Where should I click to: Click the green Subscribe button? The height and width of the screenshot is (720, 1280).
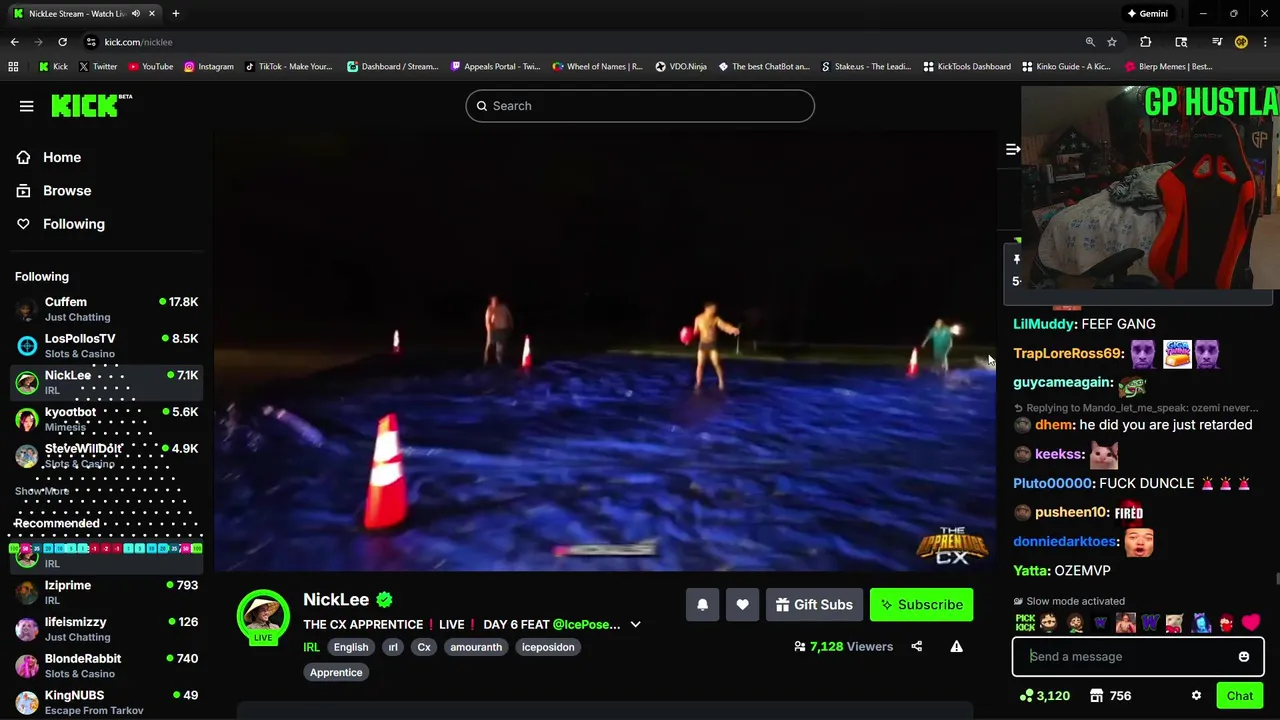[x=921, y=604]
